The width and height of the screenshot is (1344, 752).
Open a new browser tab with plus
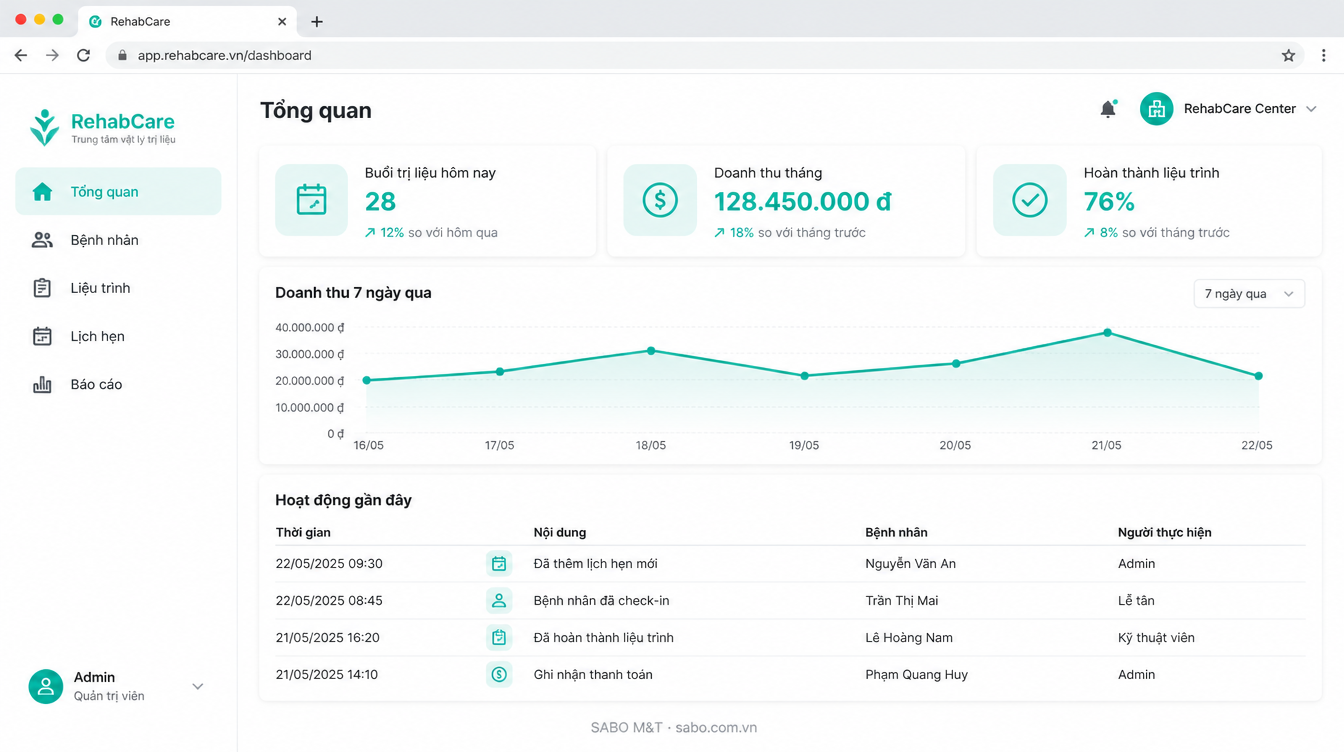[317, 21]
